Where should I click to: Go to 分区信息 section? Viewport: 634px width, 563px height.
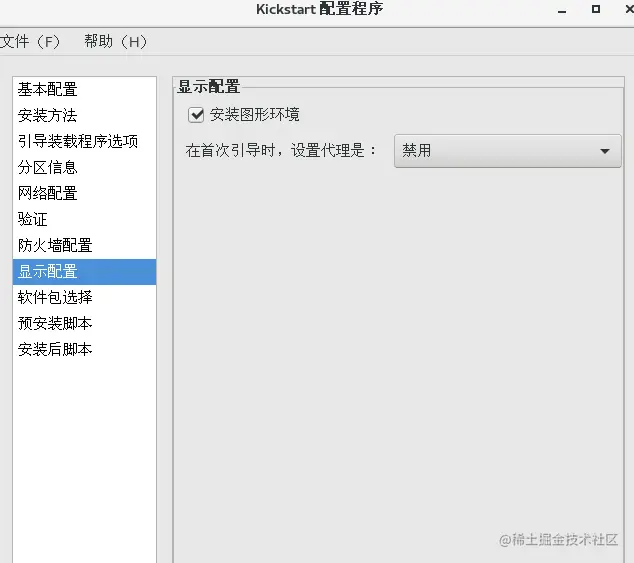click(x=85, y=167)
